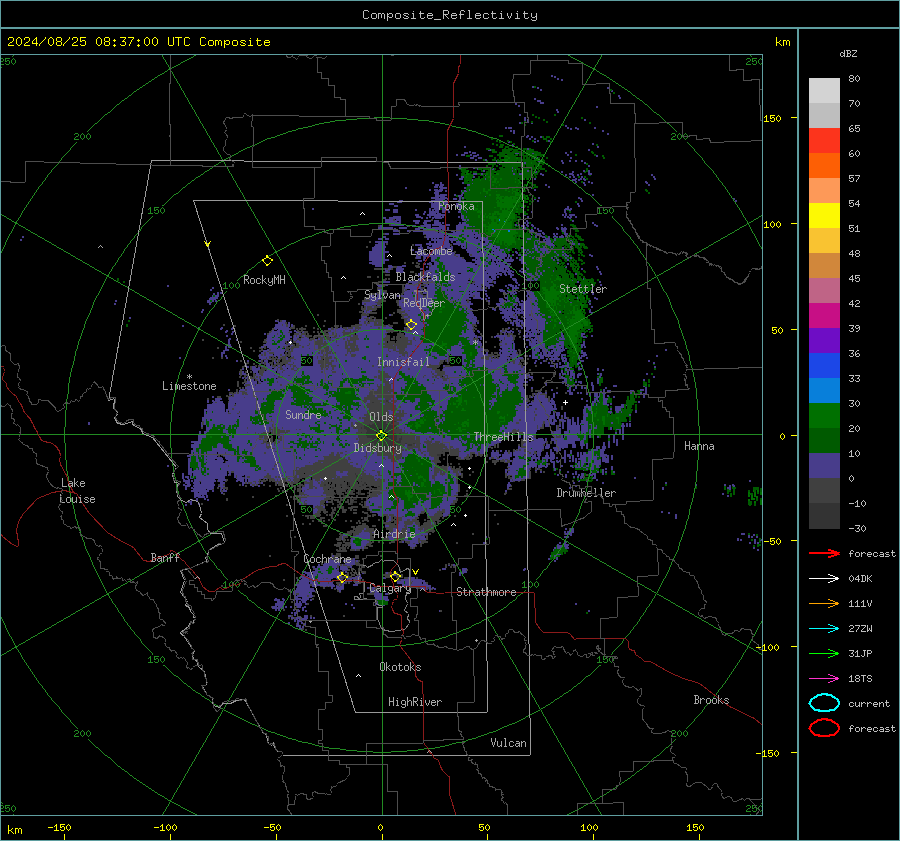This screenshot has width=900, height=841.
Task: Select the bright green 20–30 dBZ swatch
Action: pos(824,416)
